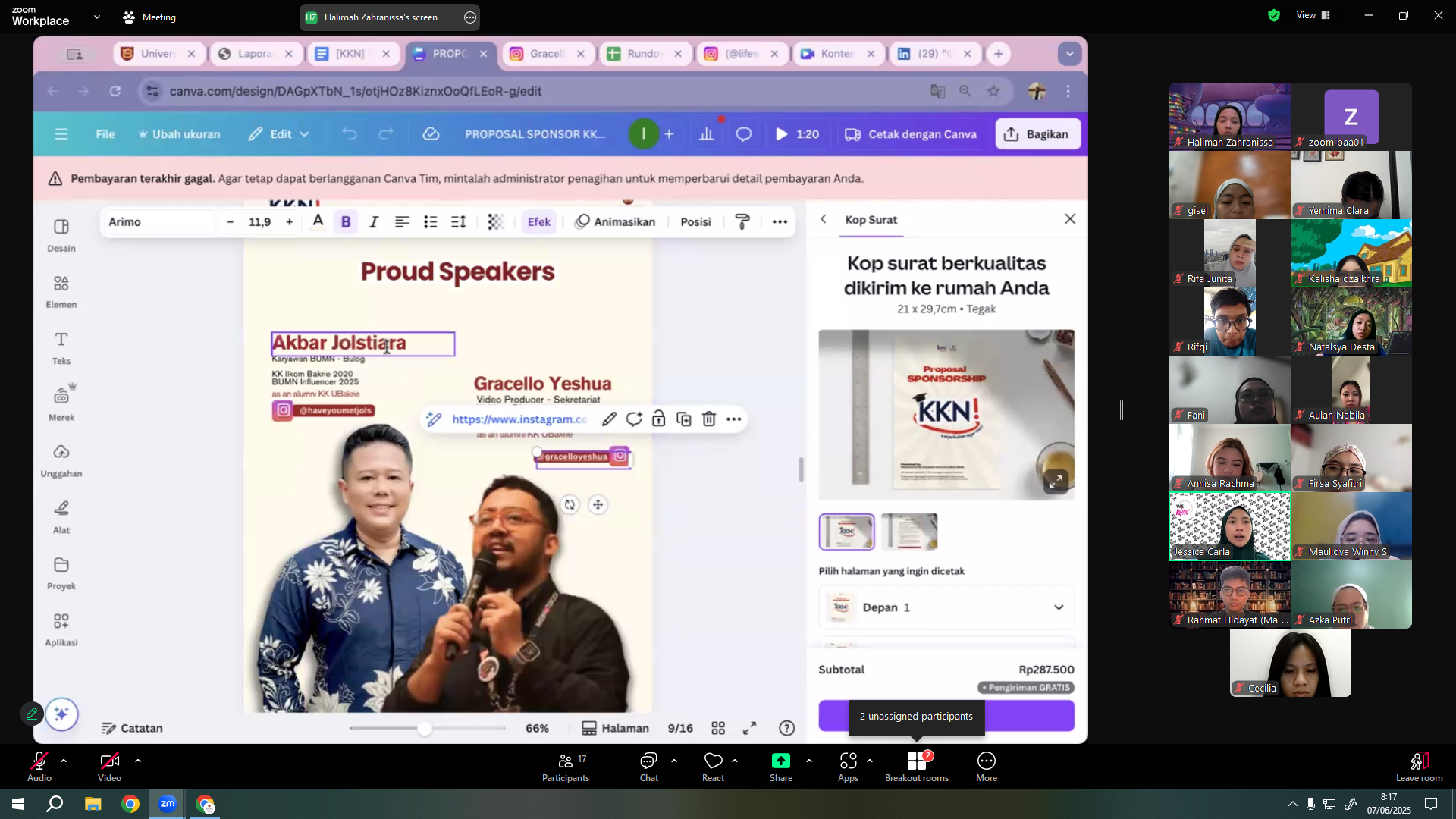Open the Alat tools panel
The width and height of the screenshot is (1456, 819).
tap(61, 517)
